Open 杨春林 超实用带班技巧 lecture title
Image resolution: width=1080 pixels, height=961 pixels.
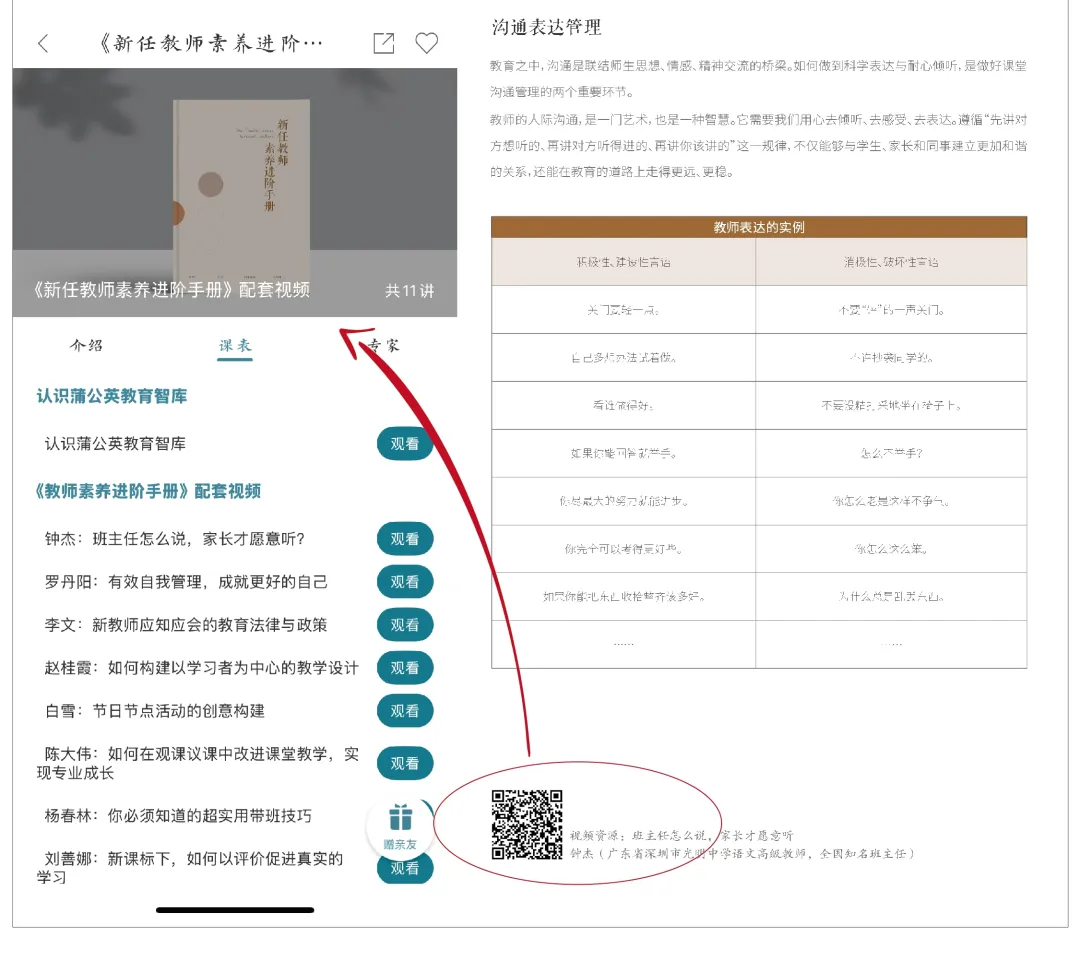[178, 816]
